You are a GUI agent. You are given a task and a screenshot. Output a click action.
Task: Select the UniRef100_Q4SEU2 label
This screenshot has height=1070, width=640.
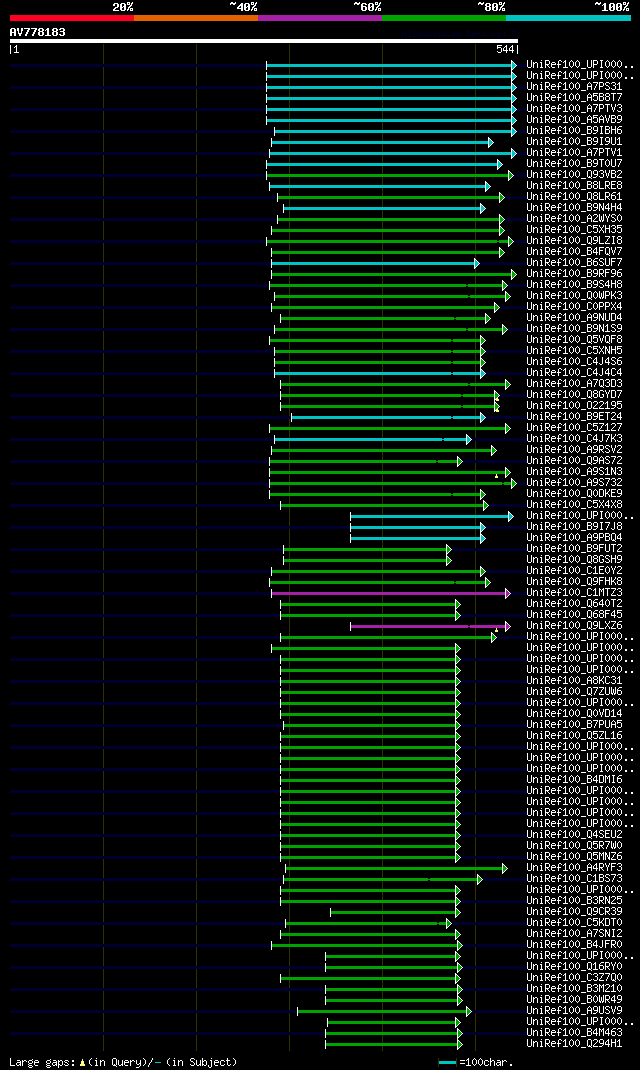pyautogui.click(x=574, y=834)
